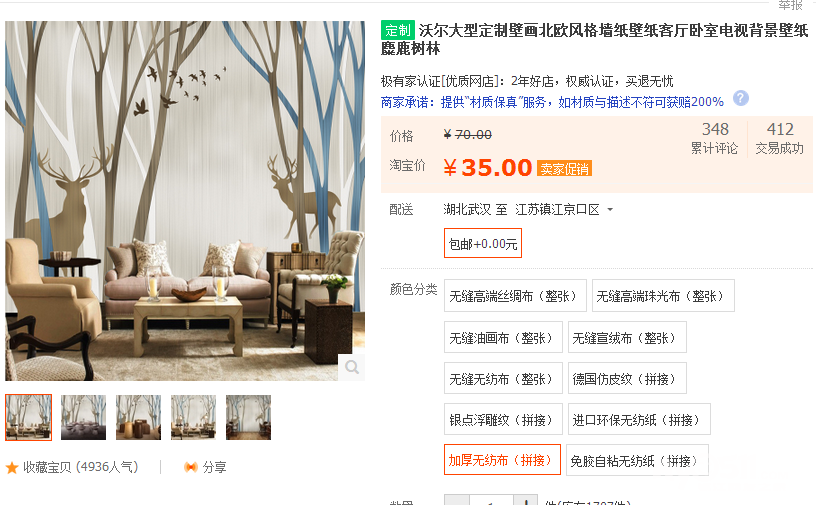Select the 无缝高端丝绸布（整张）option
Screen dimensions: 816x505
click(x=515, y=296)
